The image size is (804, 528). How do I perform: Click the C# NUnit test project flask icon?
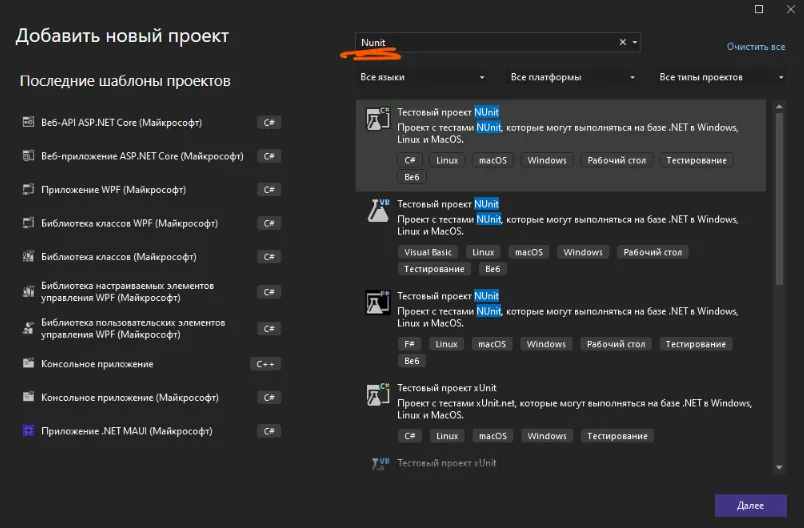point(377,119)
